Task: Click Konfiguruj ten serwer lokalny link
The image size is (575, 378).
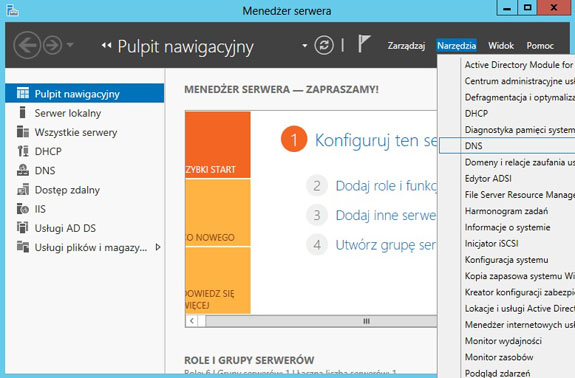Action: coord(376,140)
